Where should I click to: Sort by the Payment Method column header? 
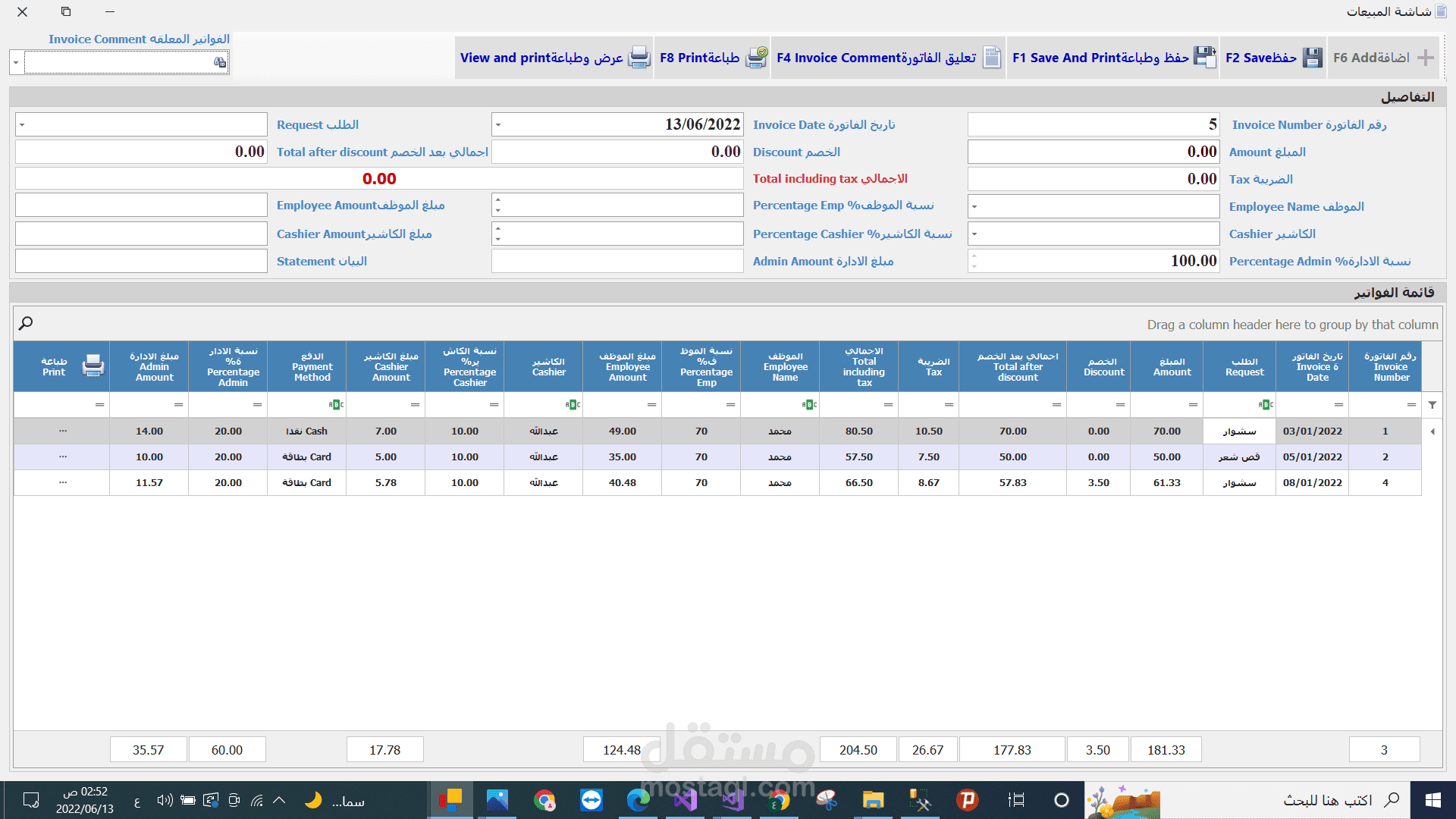[312, 367]
